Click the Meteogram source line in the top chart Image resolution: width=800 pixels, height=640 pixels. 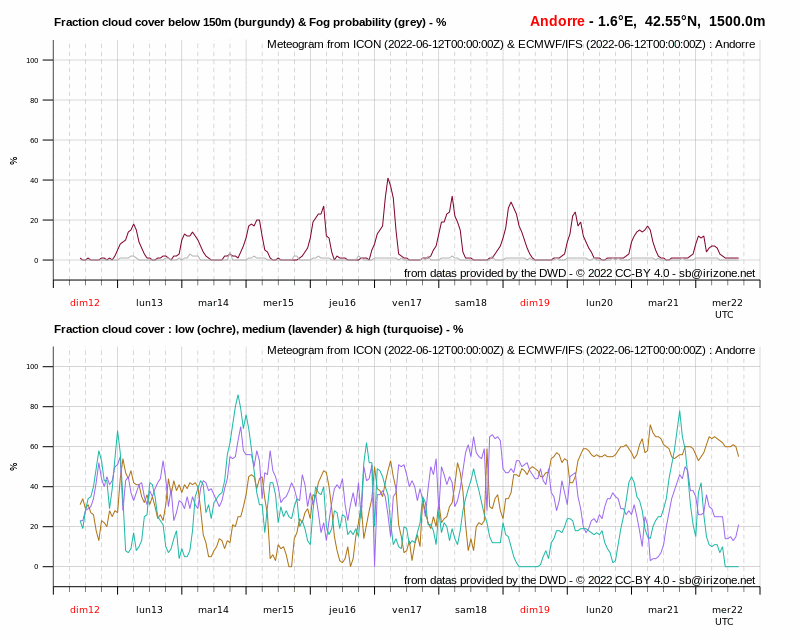pyautogui.click(x=511, y=44)
